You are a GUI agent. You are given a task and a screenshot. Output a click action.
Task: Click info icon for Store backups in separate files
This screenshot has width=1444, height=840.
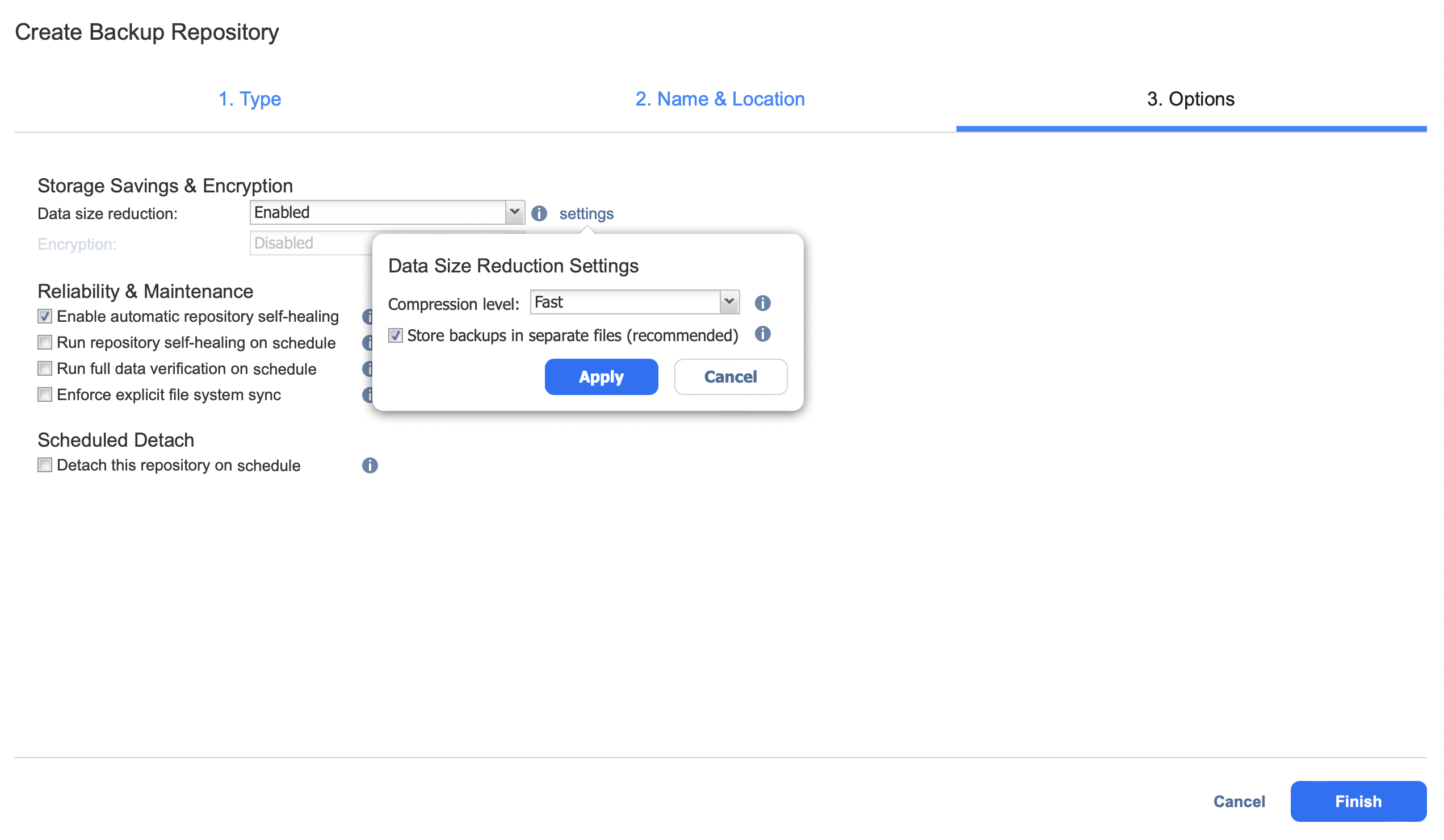762,334
